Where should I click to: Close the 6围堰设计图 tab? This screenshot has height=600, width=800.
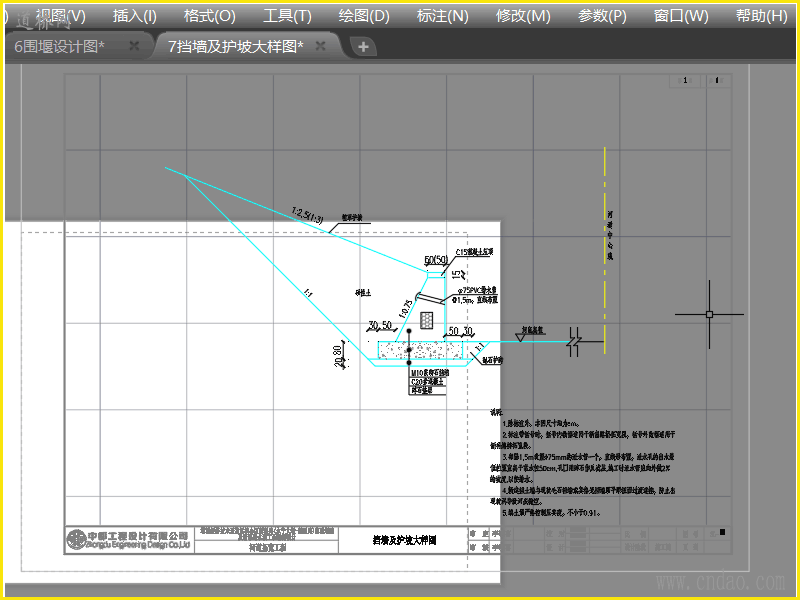pos(134,46)
